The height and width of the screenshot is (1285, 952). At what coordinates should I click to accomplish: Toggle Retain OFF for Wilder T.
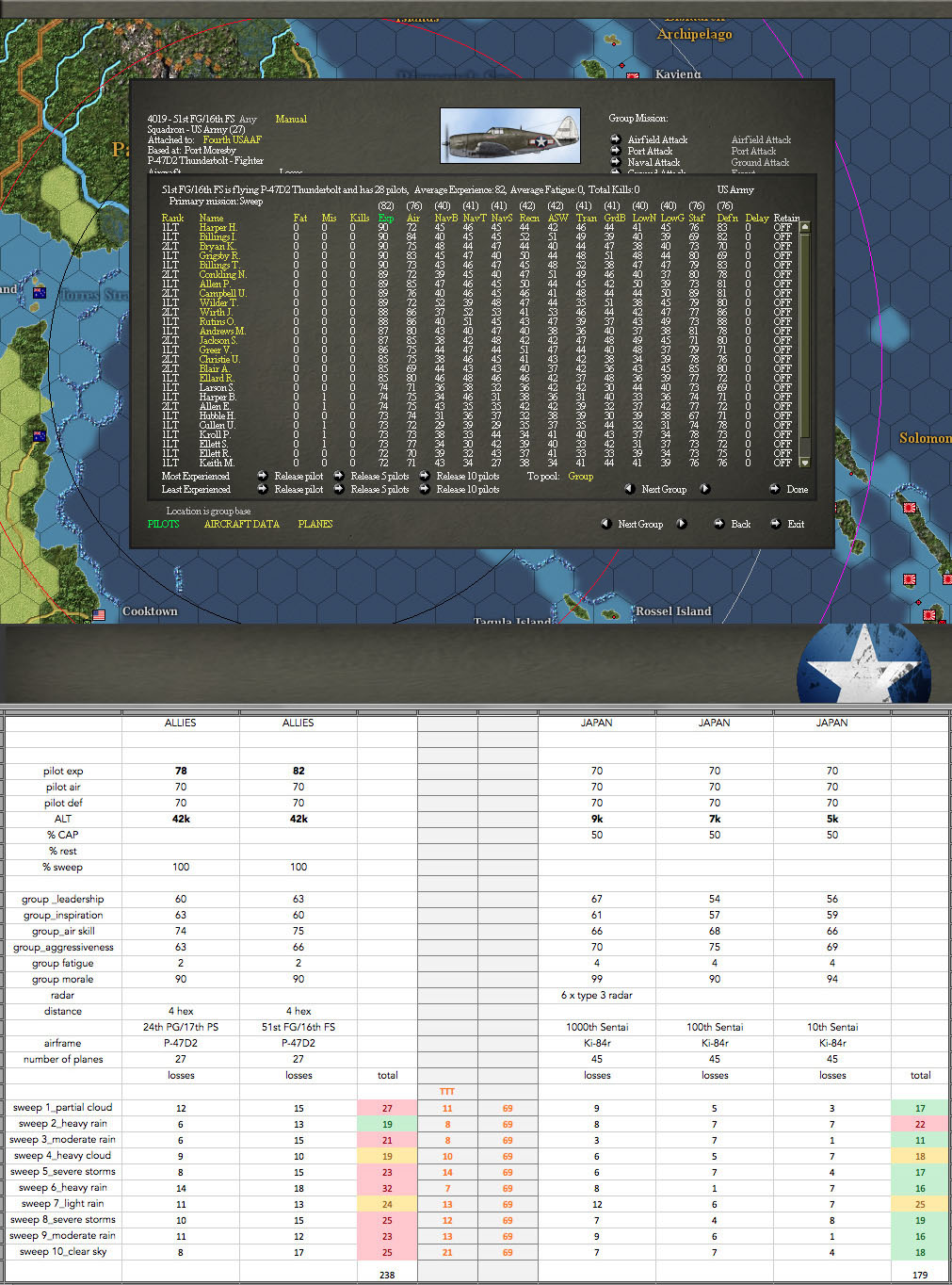click(x=783, y=302)
